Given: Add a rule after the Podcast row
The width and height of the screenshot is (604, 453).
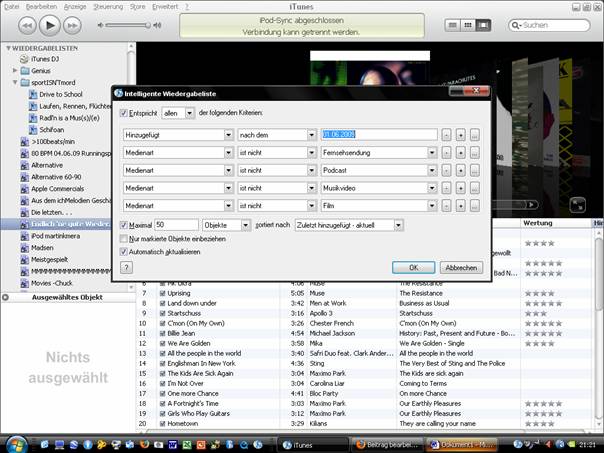Looking at the screenshot, I should 461,171.
